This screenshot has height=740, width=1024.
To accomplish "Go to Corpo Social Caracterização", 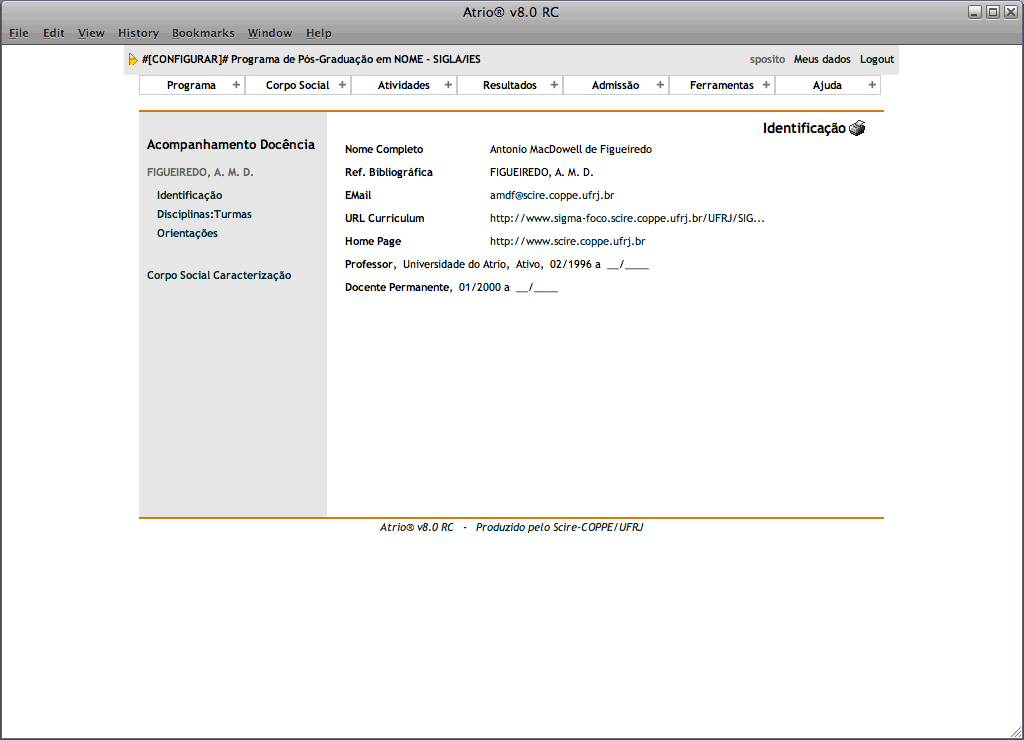I will (x=219, y=275).
